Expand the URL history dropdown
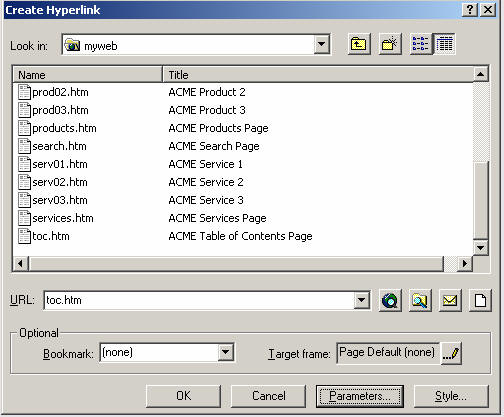The width and height of the screenshot is (504, 417). [x=362, y=300]
